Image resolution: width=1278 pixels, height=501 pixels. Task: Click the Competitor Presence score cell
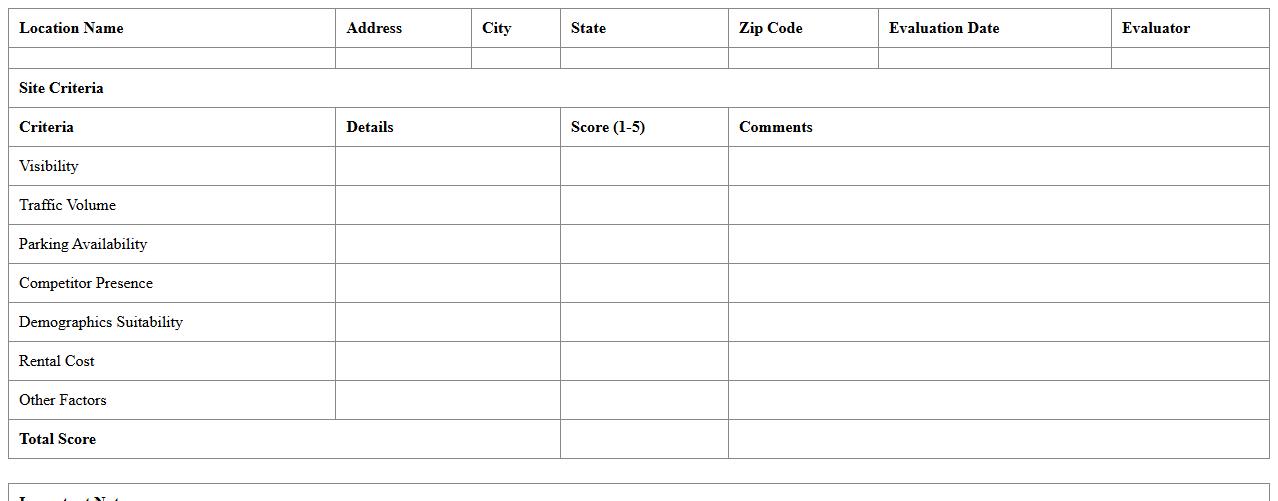644,283
